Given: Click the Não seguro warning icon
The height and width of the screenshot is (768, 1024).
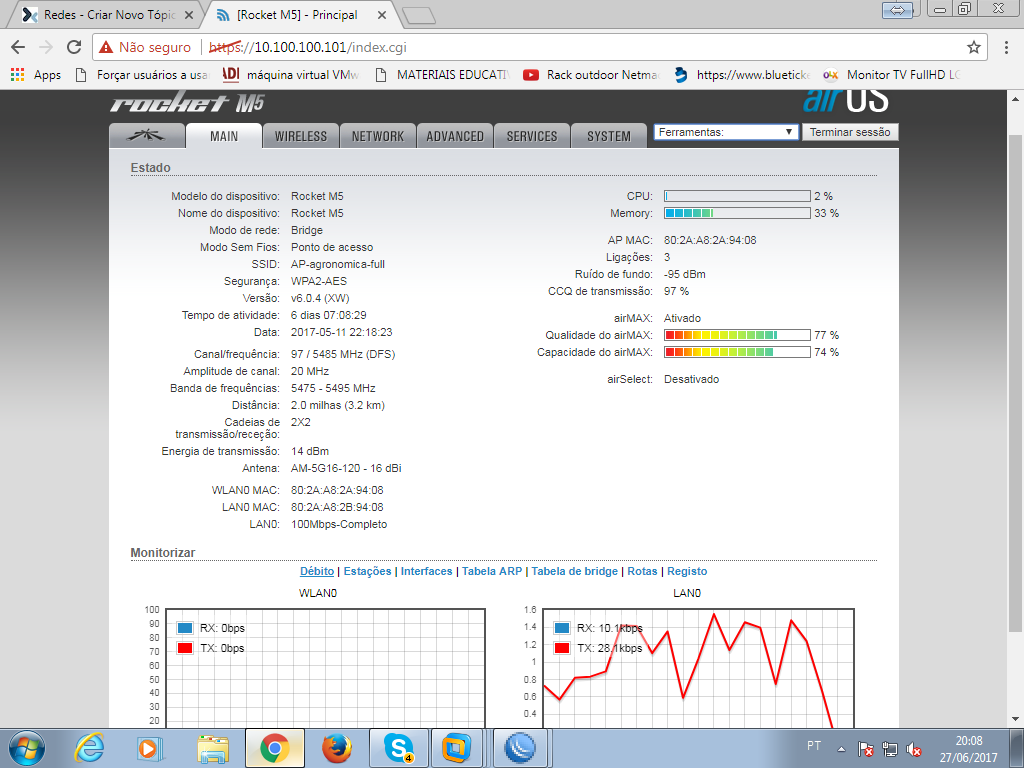Looking at the screenshot, I should [106, 47].
